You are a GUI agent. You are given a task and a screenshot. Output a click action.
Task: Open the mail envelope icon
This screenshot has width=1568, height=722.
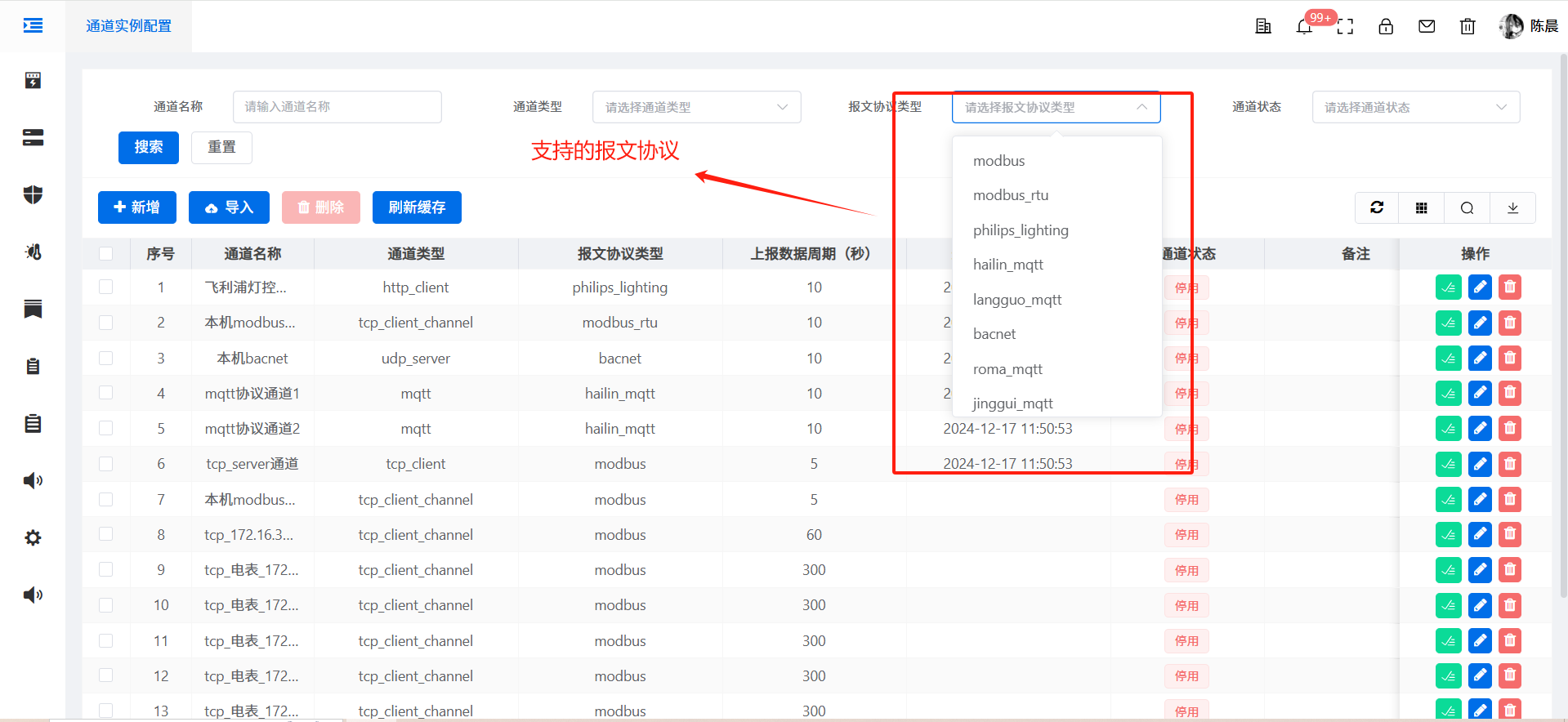[x=1427, y=26]
